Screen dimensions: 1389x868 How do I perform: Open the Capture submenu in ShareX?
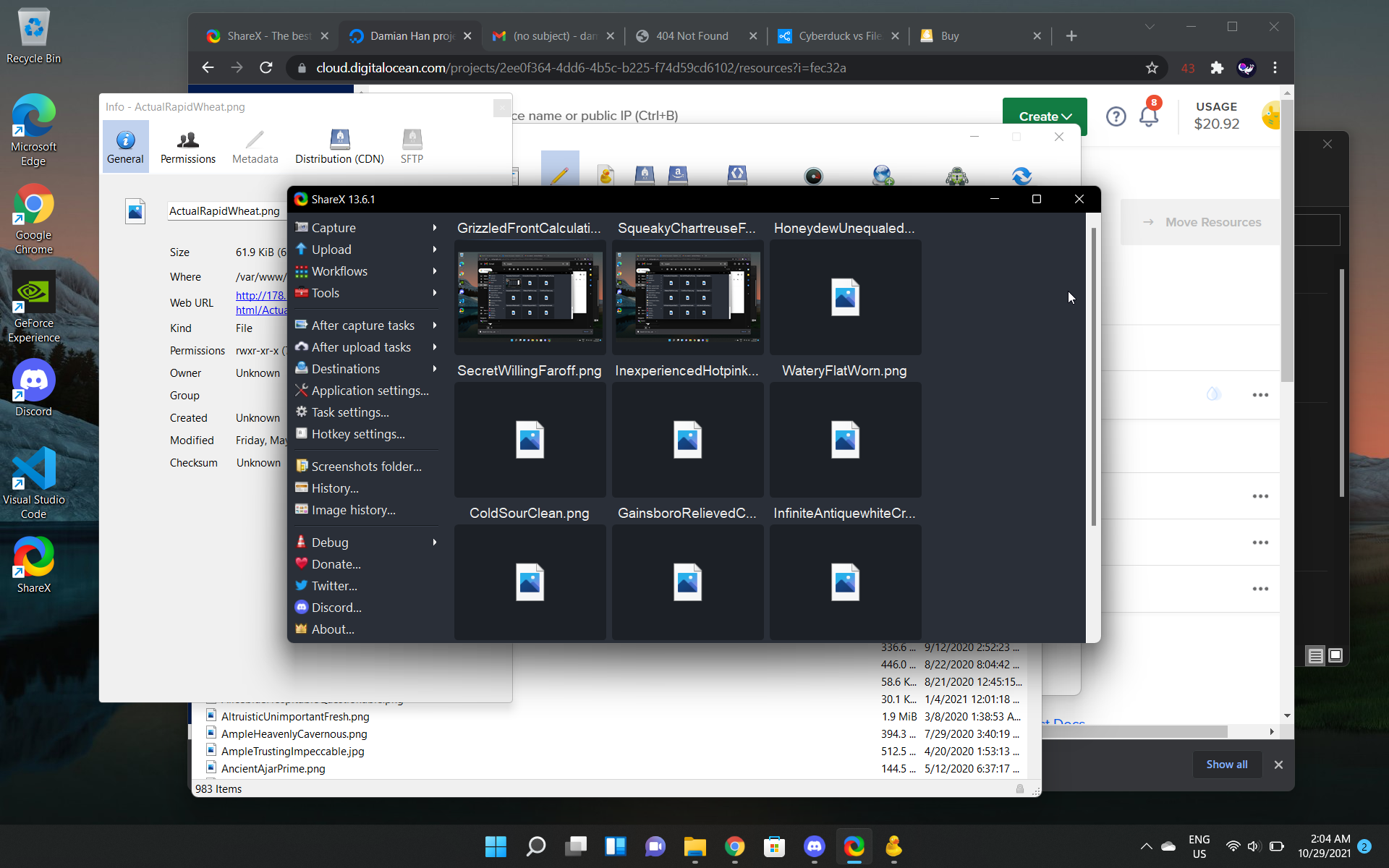click(334, 228)
